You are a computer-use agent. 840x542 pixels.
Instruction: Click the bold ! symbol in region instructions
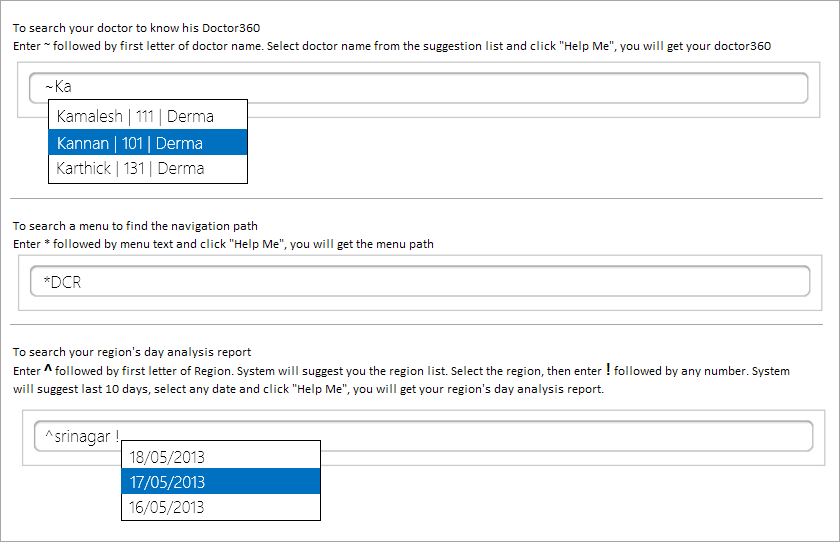click(608, 370)
